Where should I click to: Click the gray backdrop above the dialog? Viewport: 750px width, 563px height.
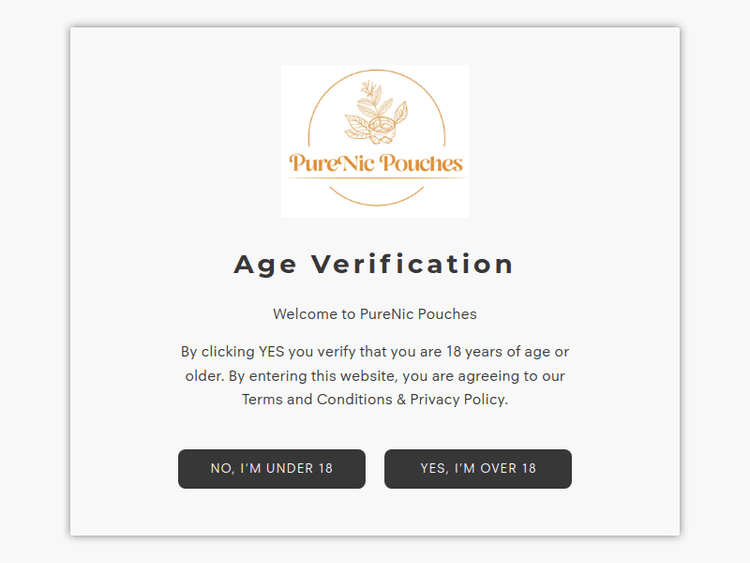click(374, 13)
